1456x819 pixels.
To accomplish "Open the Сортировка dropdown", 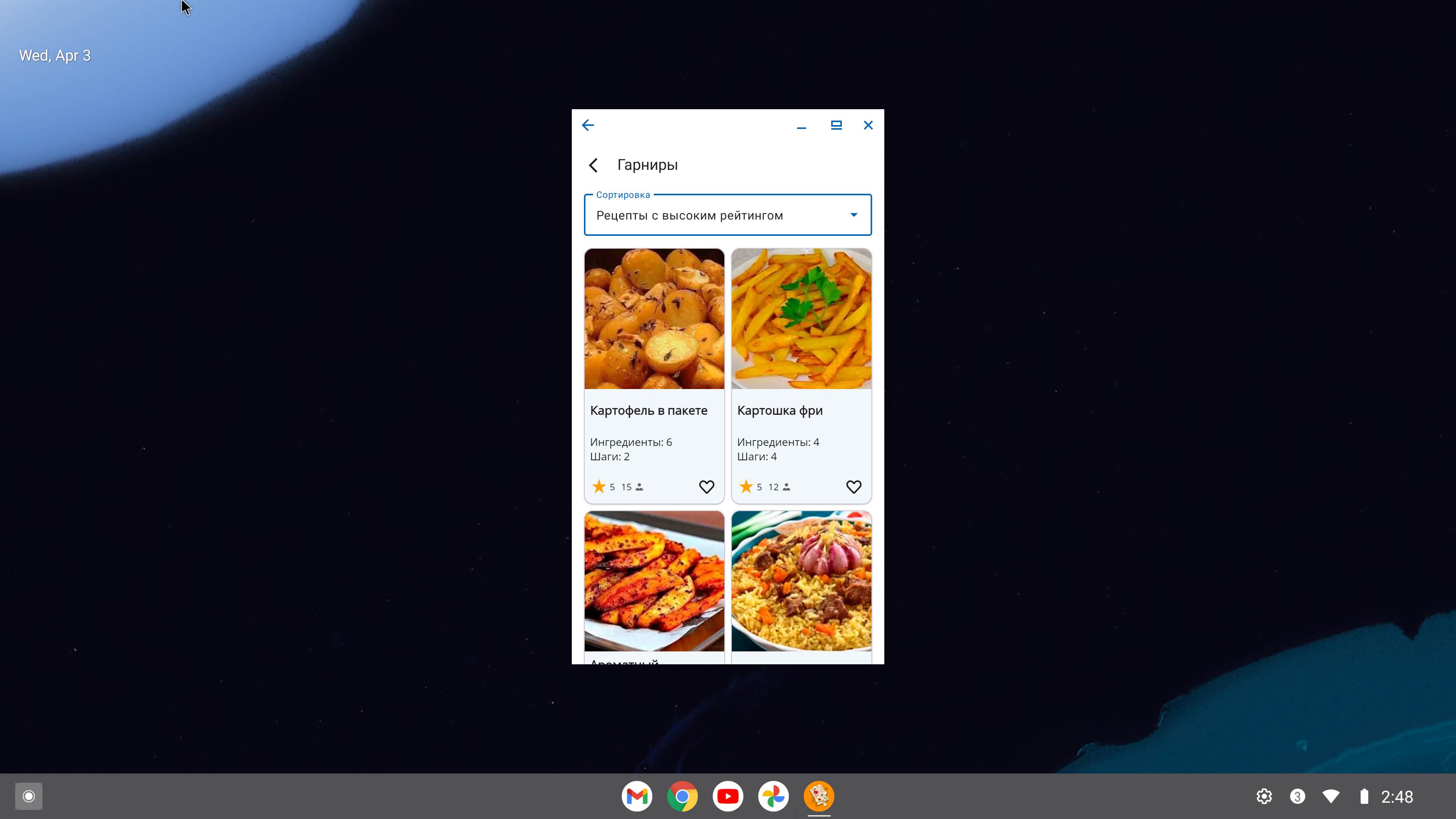I will click(728, 215).
